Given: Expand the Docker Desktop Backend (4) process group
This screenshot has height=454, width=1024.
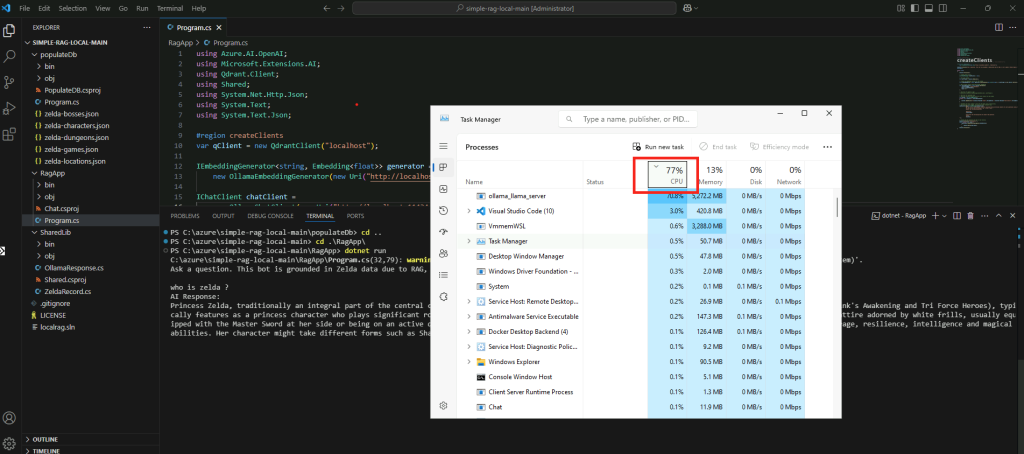Looking at the screenshot, I should 468,331.
